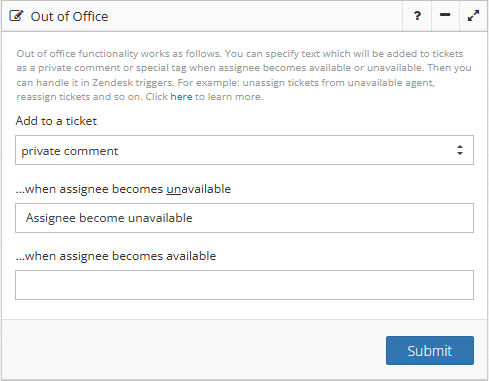
Task: Focus the 'Assignee become unavailable' text field
Action: 244,218
